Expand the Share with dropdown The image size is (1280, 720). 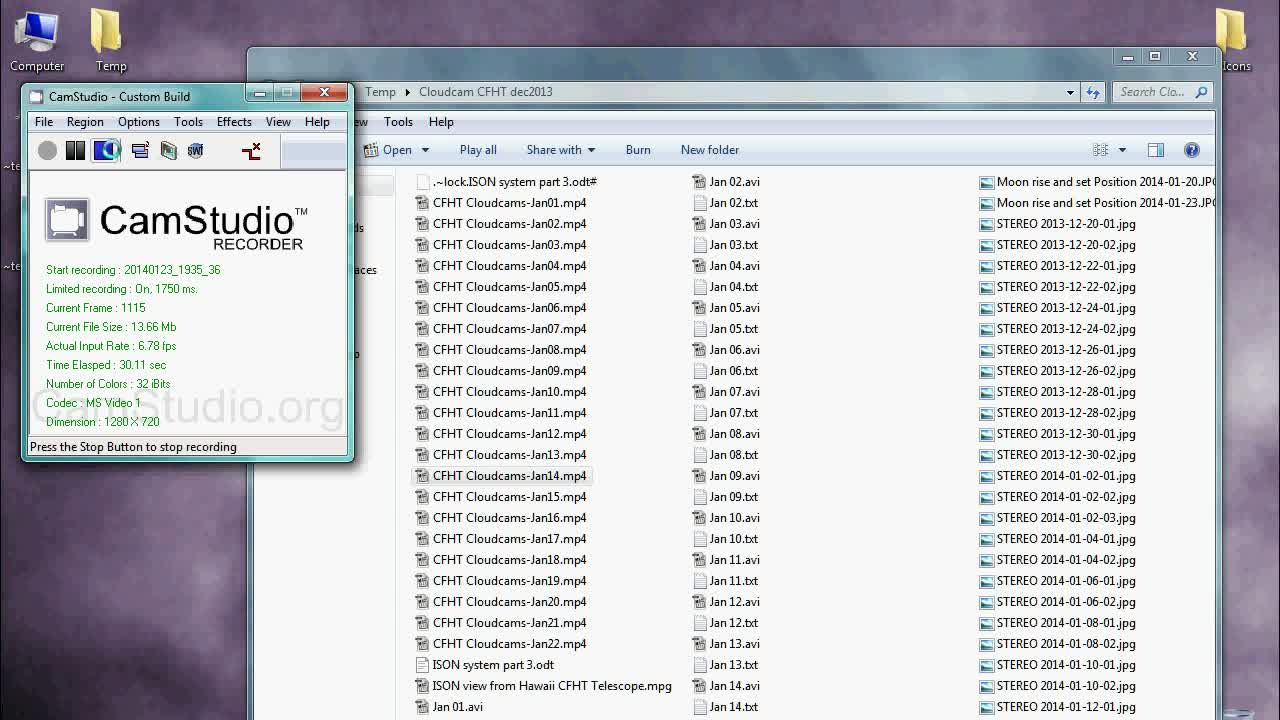tap(561, 150)
